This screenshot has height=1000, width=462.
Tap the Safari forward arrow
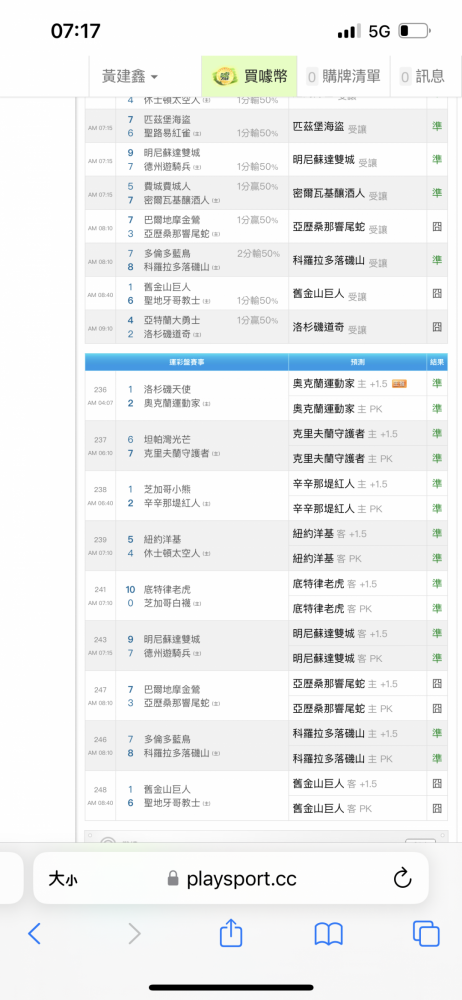tap(134, 934)
